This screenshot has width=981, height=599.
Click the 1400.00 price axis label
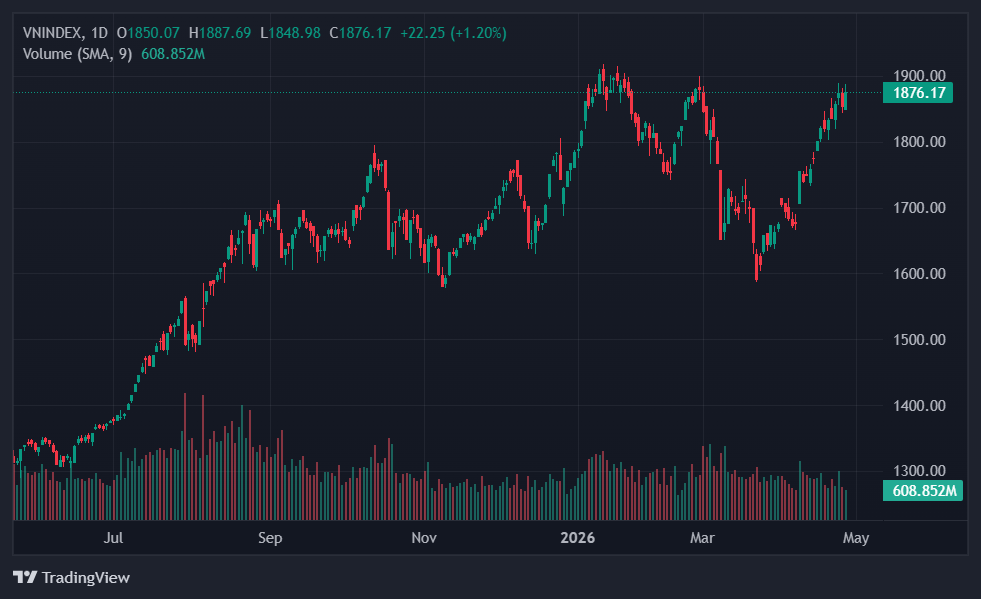click(x=917, y=405)
